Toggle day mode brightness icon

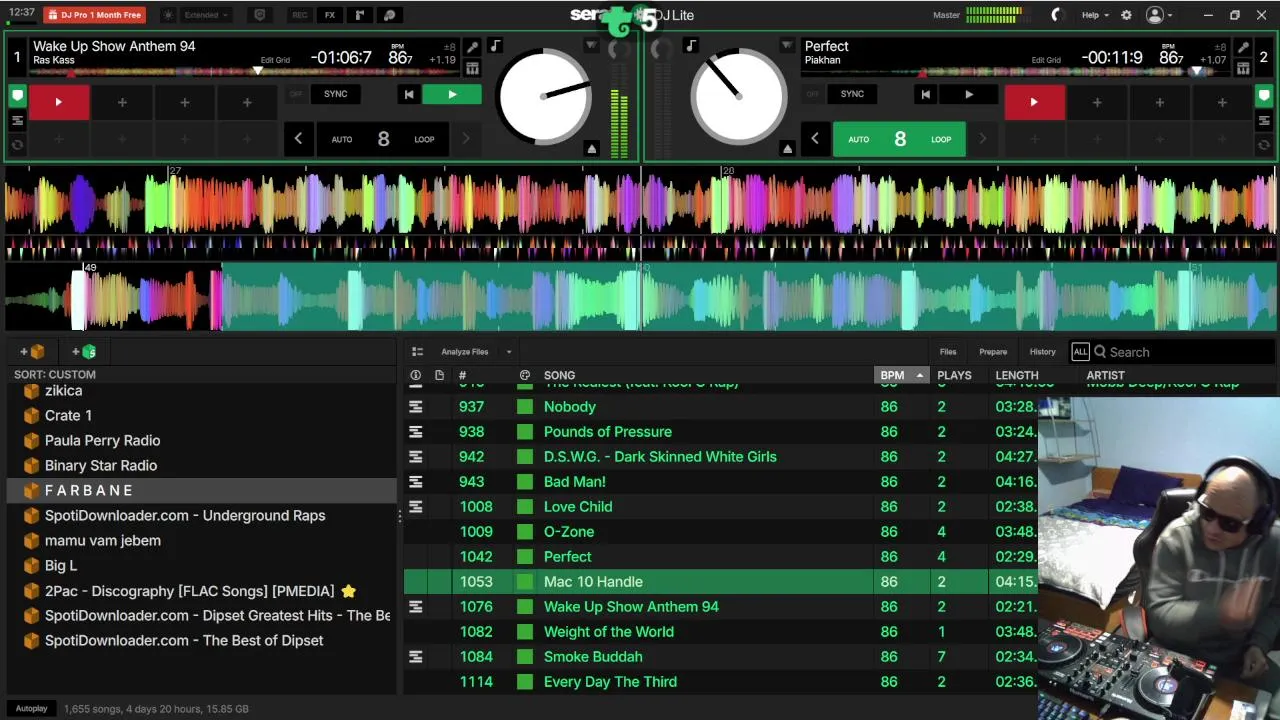[x=167, y=15]
